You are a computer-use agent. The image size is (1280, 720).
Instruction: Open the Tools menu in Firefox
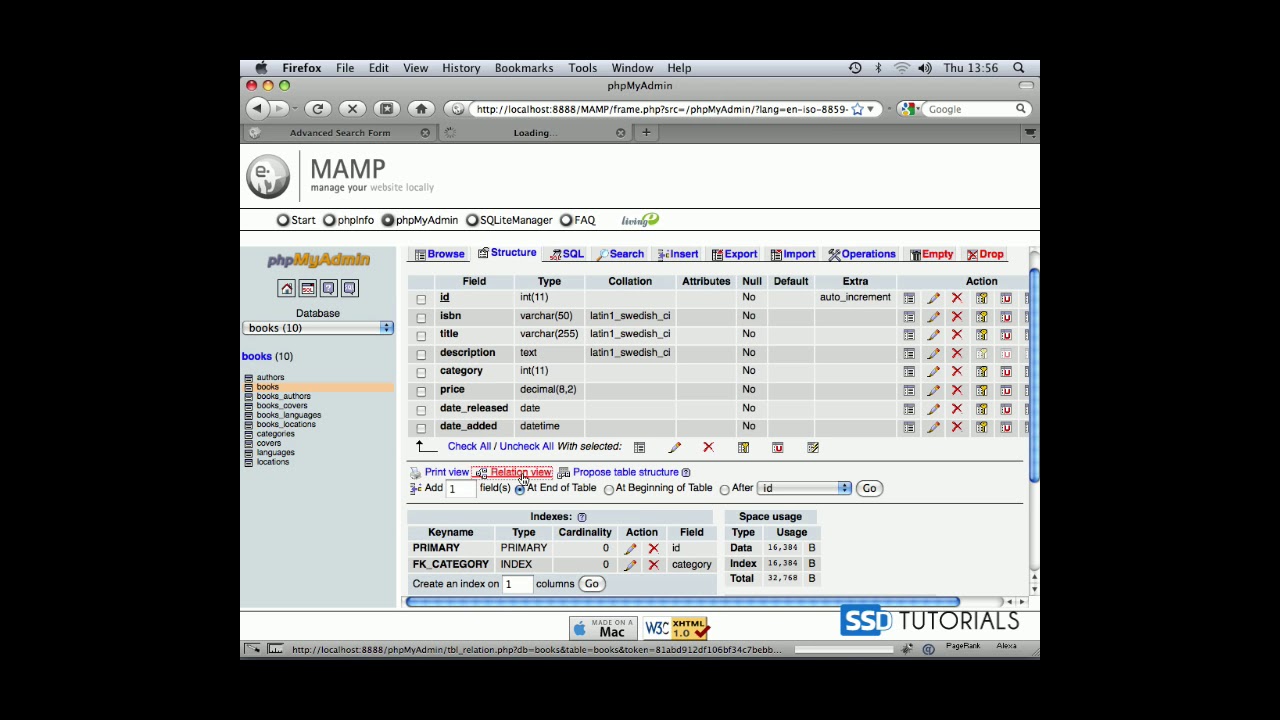[582, 68]
